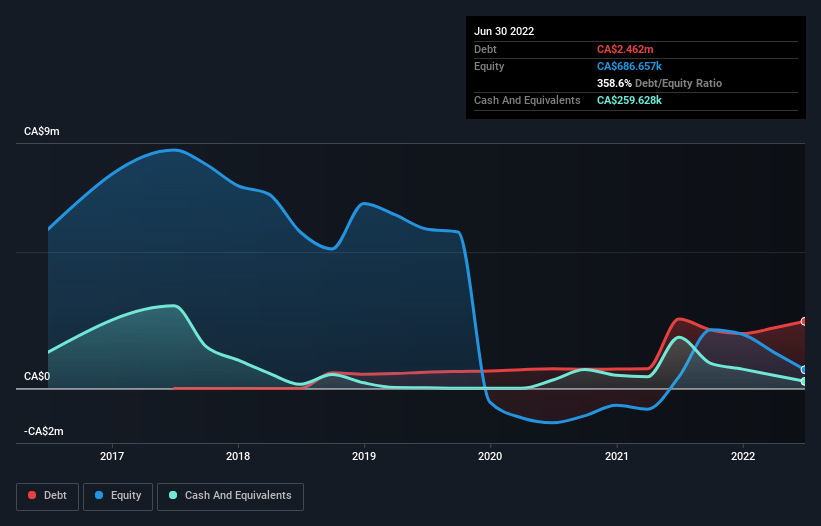Click the blue Equity legend dot

pyautogui.click(x=99, y=495)
